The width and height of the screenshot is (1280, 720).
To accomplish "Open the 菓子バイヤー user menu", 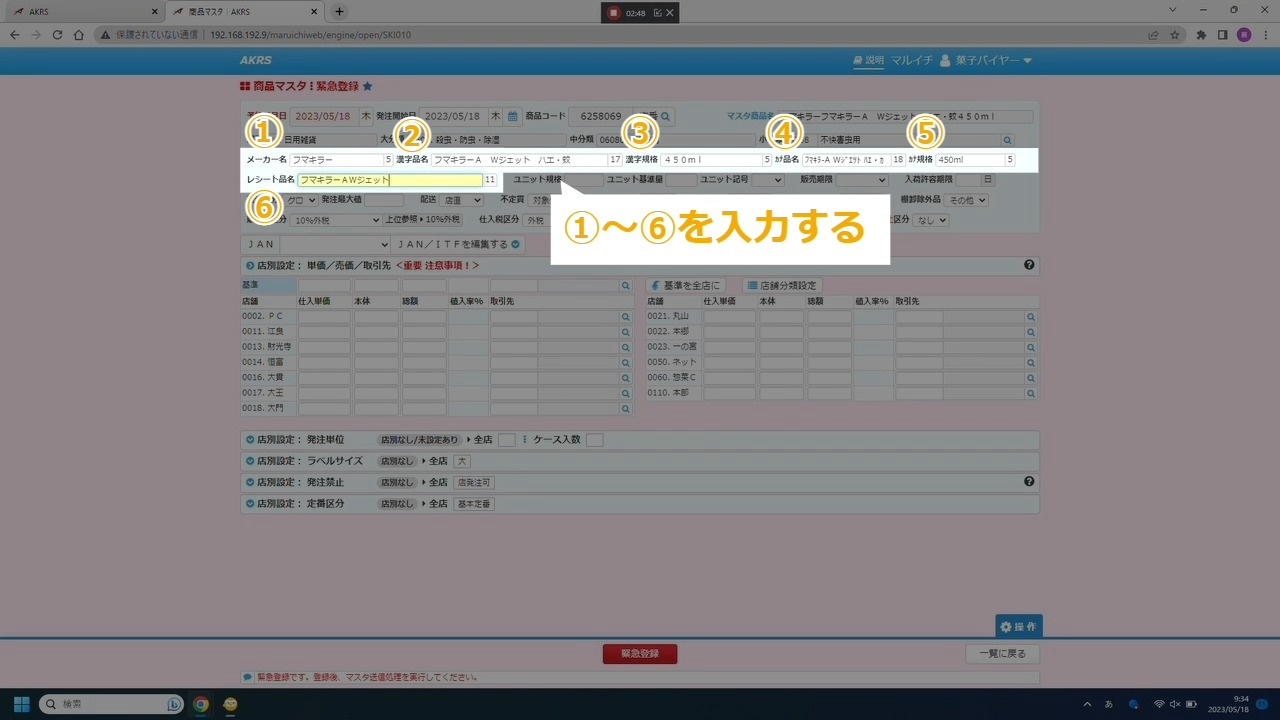I will pyautogui.click(x=985, y=61).
